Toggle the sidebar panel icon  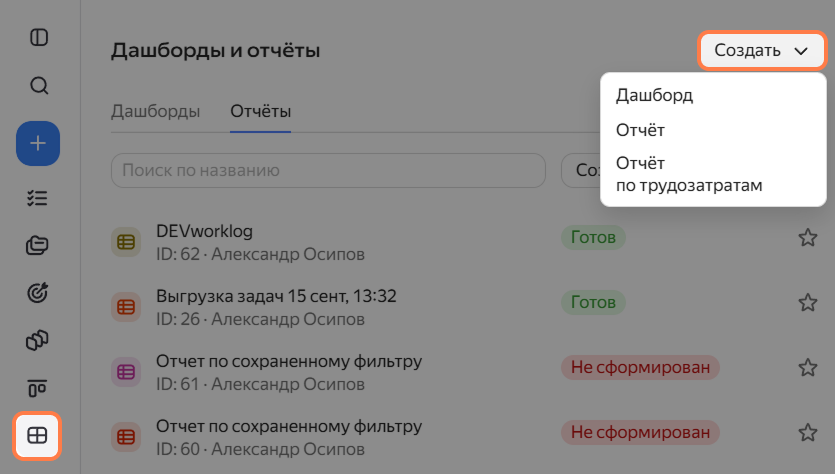pos(38,37)
